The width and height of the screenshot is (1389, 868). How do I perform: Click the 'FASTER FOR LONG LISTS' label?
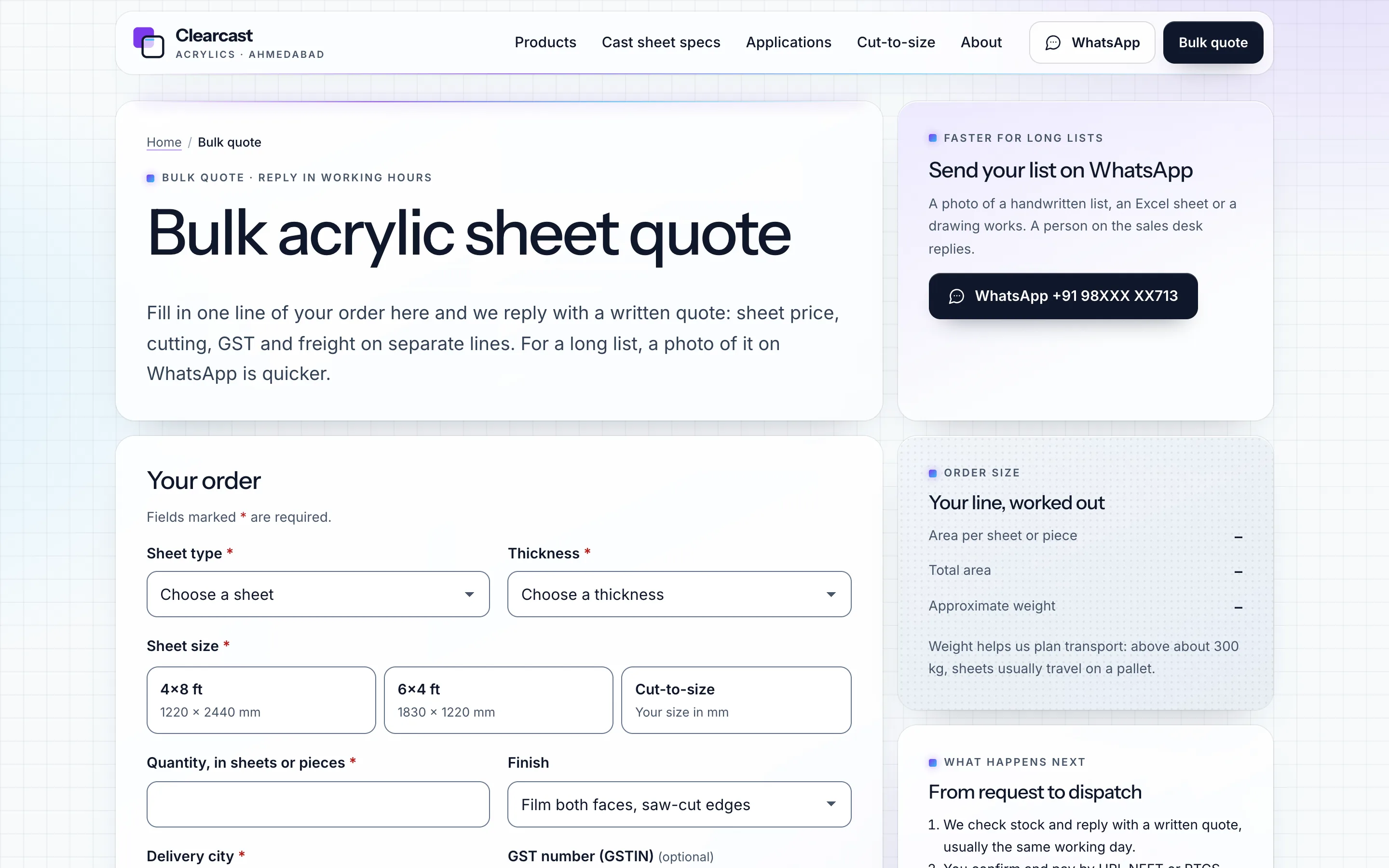[x=1023, y=138]
